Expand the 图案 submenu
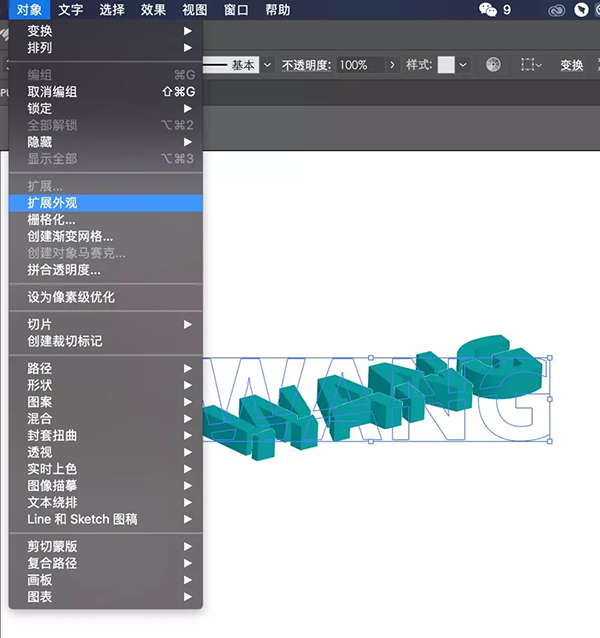The image size is (600, 638). 105,402
